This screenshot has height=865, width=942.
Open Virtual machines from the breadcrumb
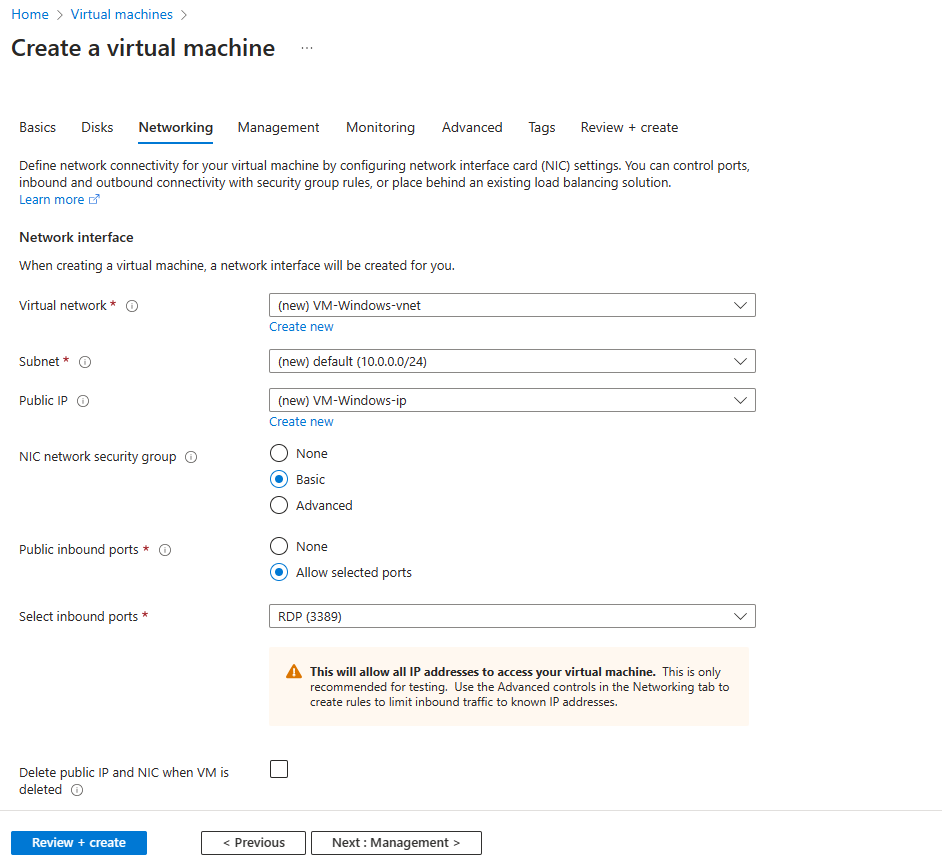coord(121,14)
